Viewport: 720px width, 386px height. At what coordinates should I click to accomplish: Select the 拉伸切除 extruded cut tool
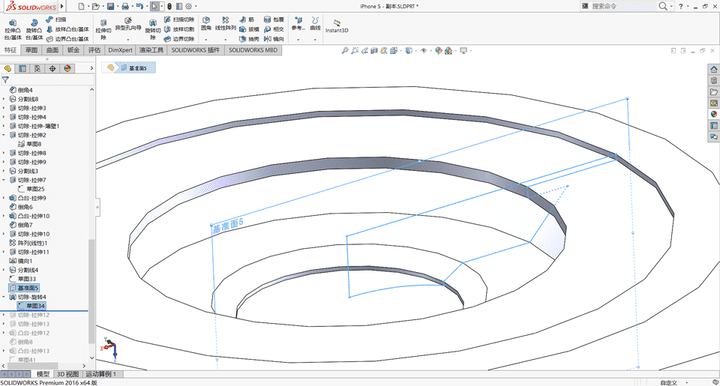point(103,30)
